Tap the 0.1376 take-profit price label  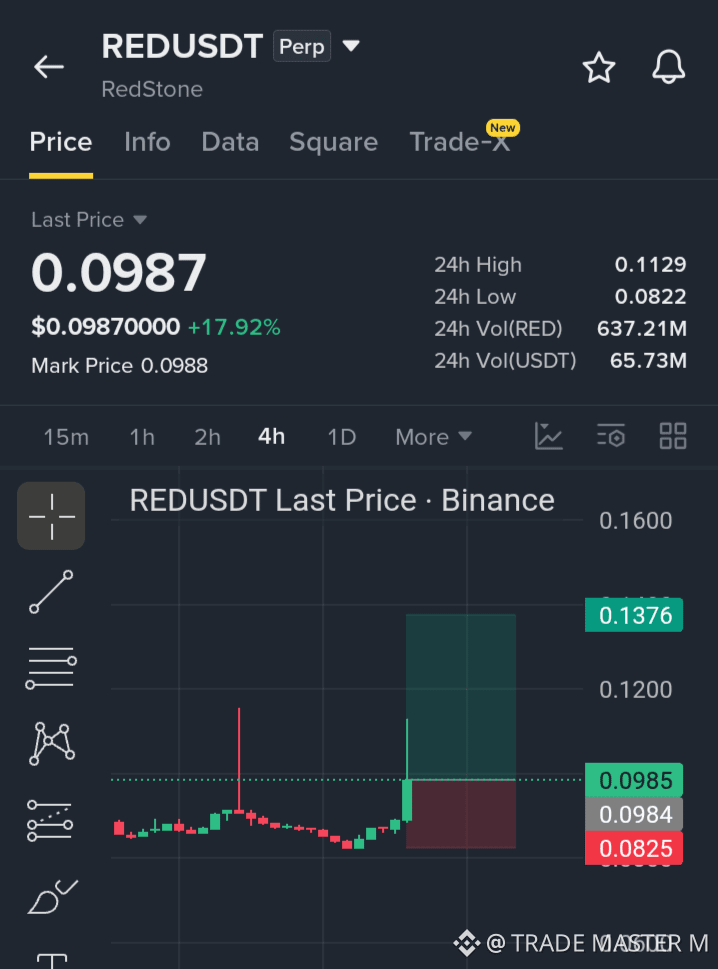click(634, 616)
